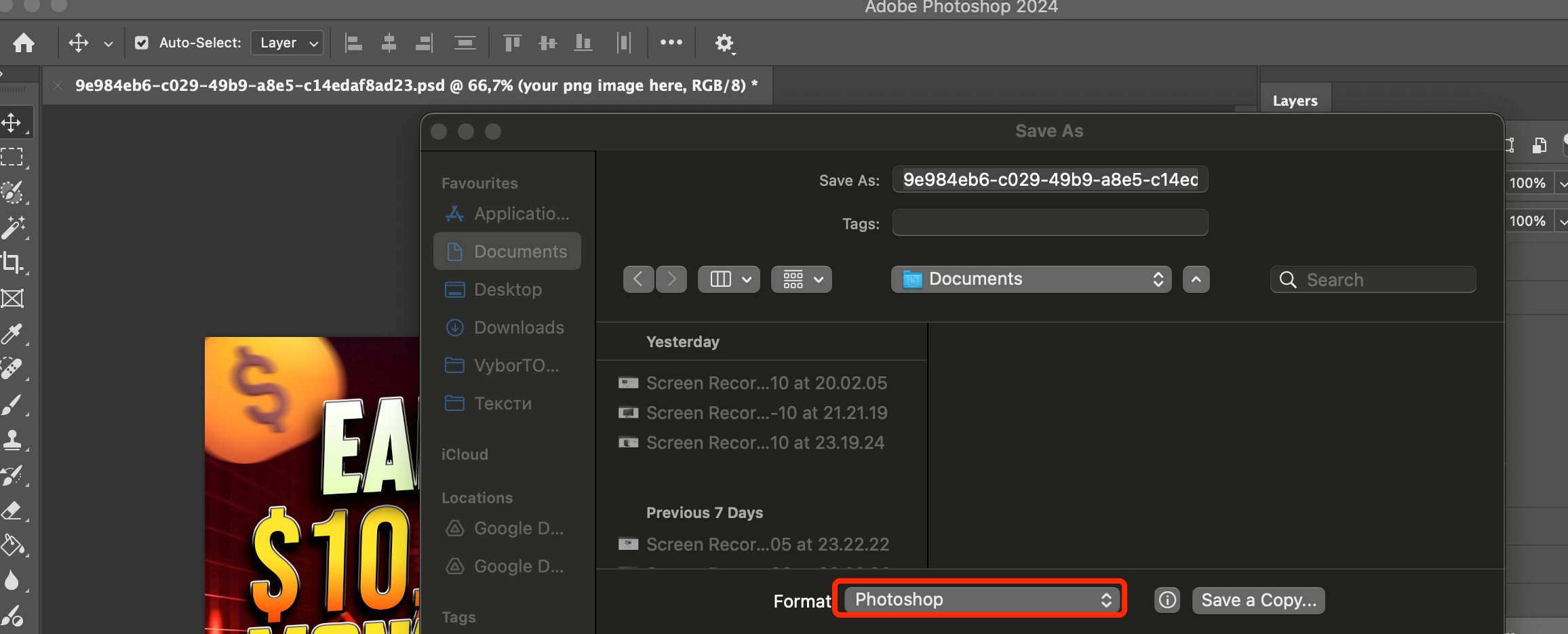Select the Move tool in left toolbar
Viewport: 1568px width, 634px height.
click(x=12, y=123)
